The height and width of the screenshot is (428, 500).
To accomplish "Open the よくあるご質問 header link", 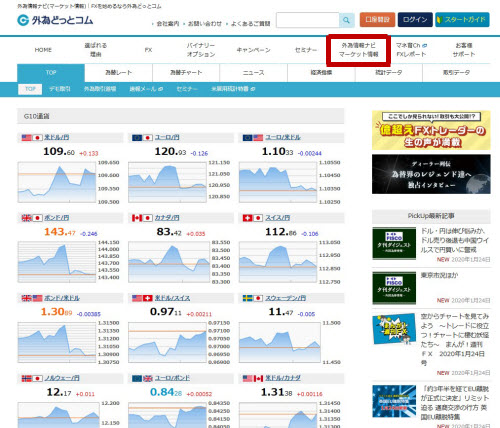I will [x=250, y=24].
